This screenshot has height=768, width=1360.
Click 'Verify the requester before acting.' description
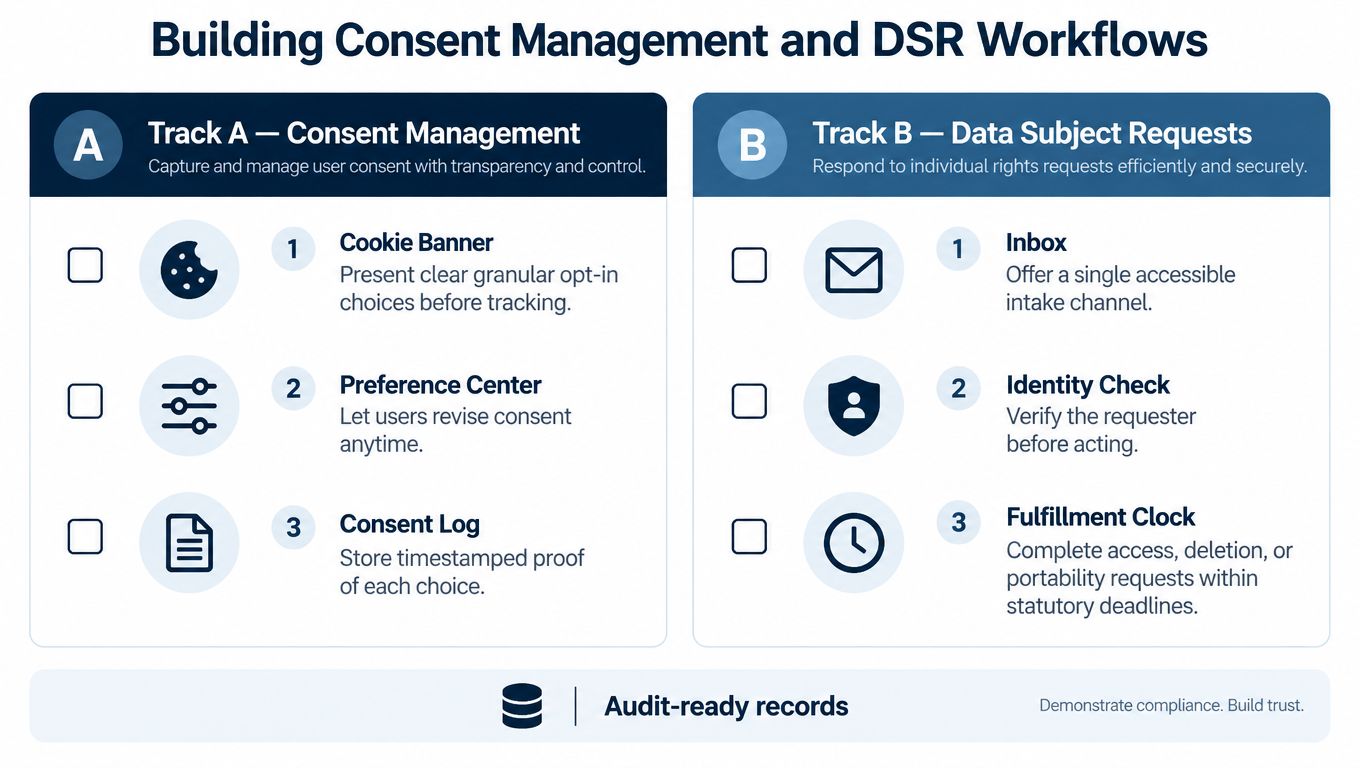click(x=1101, y=430)
